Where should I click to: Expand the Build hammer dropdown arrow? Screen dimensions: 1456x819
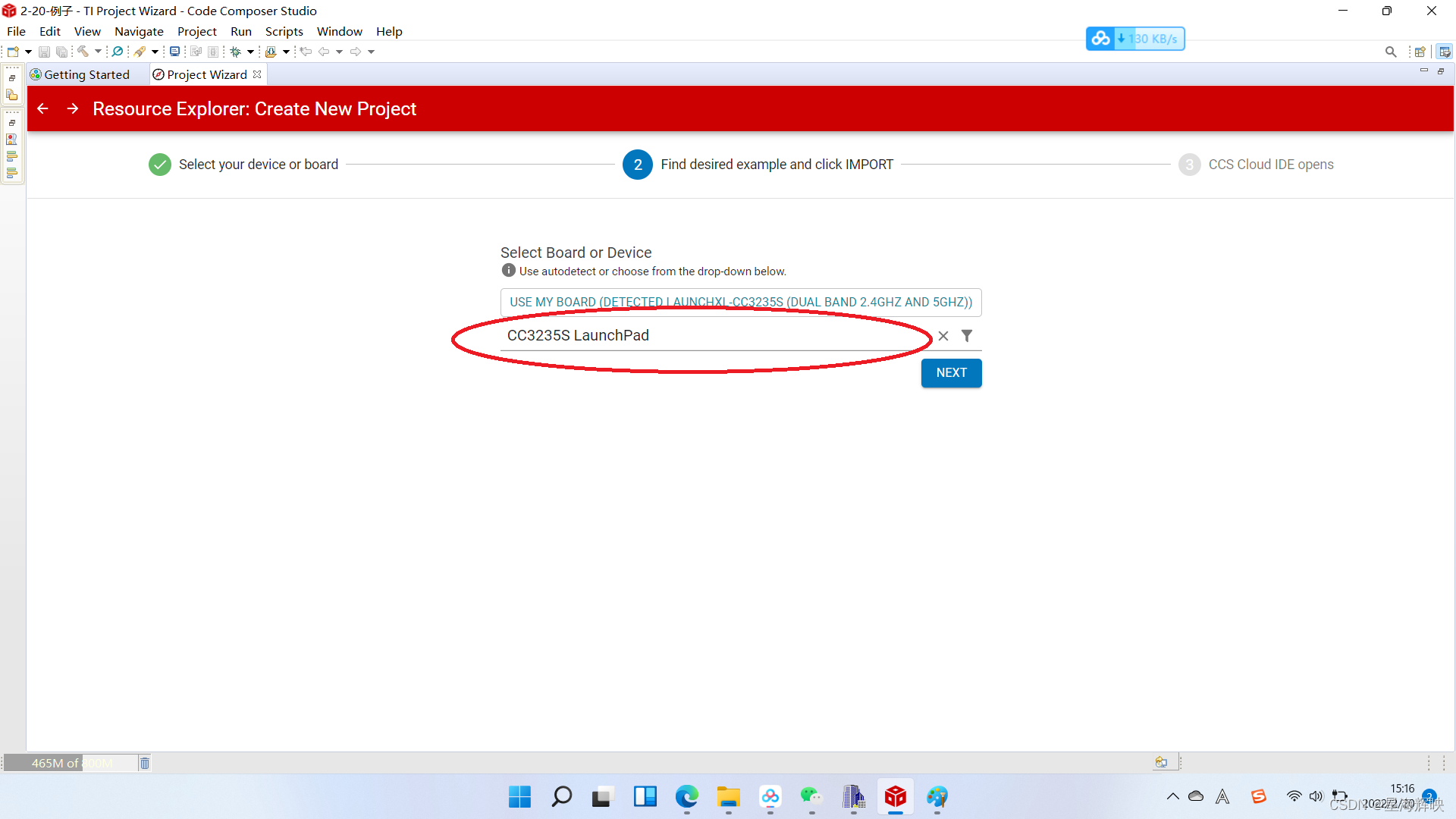98,52
